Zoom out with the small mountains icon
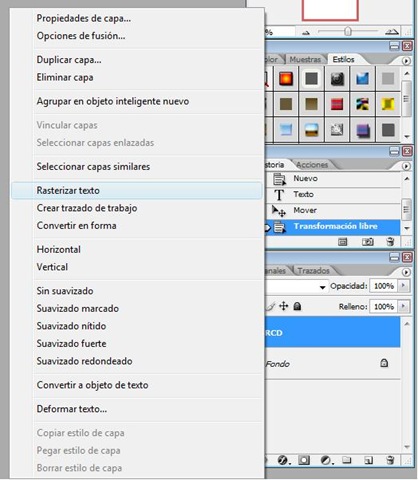The image size is (418, 480). coord(306,33)
